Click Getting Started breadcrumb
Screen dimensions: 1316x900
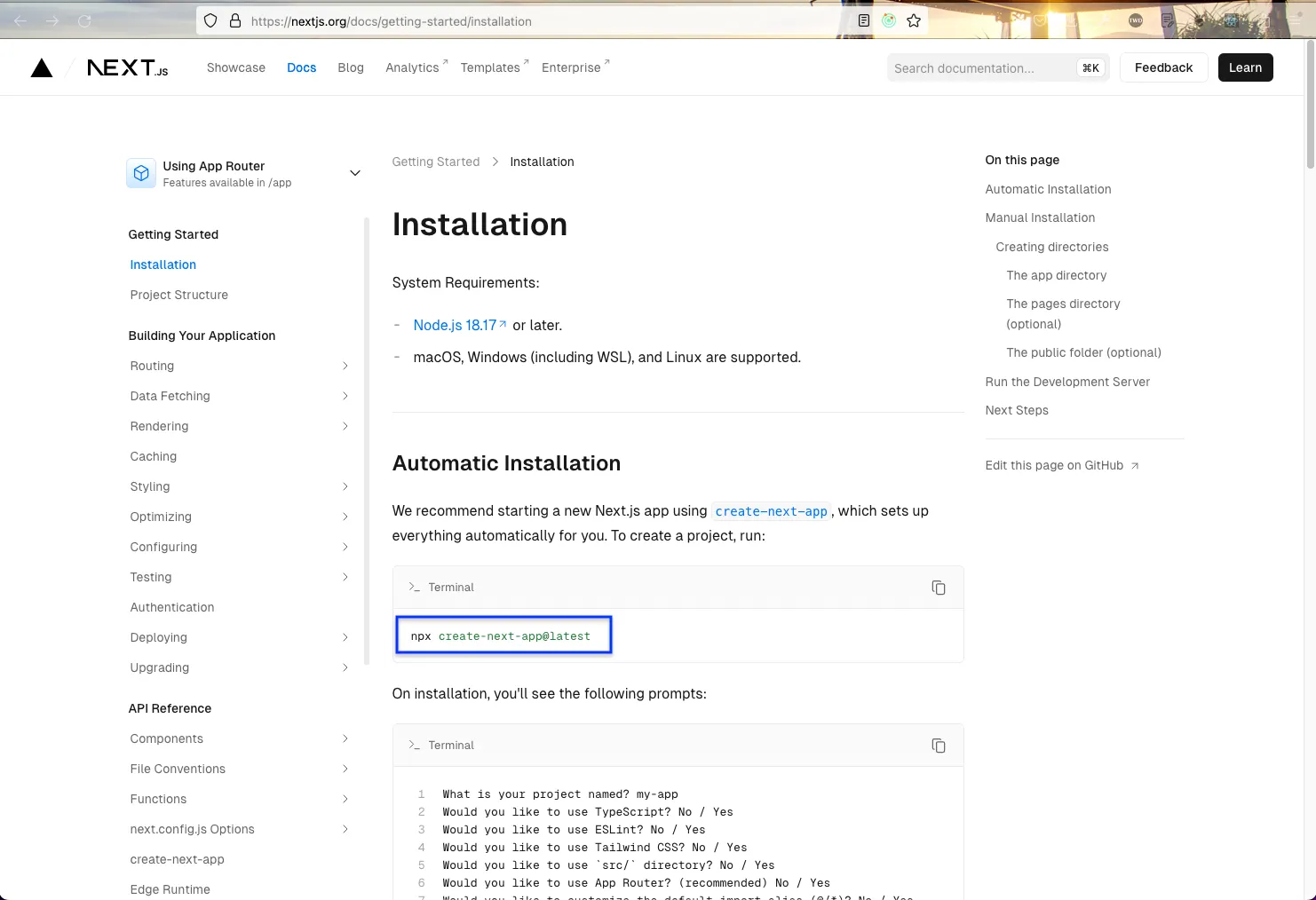pos(436,162)
